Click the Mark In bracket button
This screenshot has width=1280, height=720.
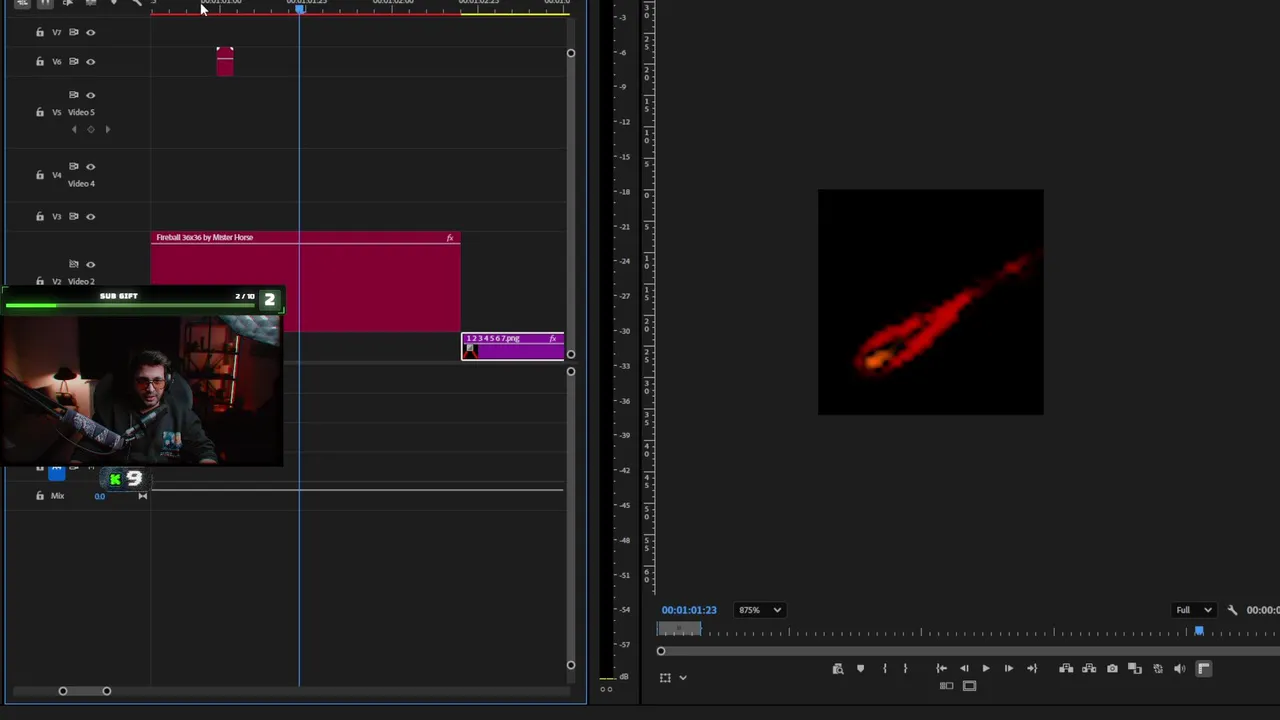pos(884,669)
